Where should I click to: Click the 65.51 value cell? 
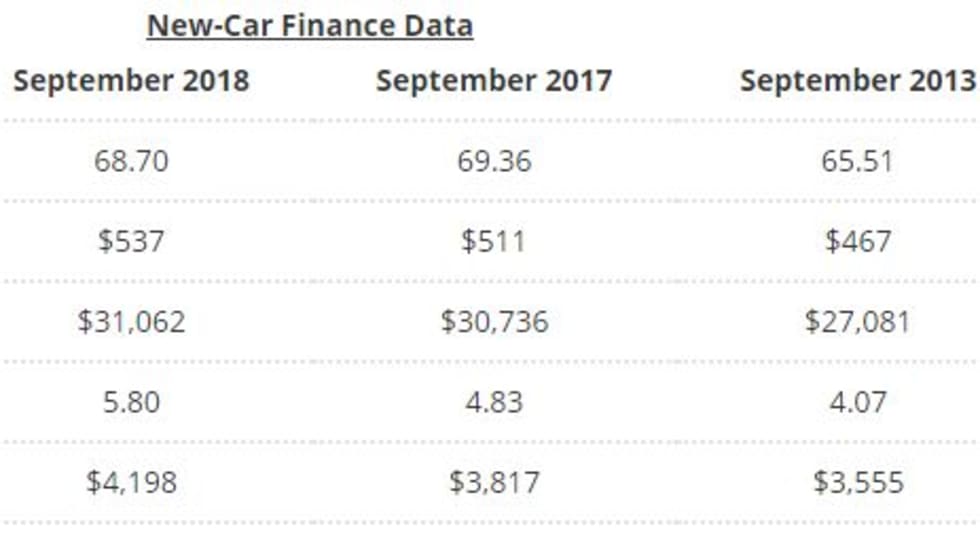[857, 161]
